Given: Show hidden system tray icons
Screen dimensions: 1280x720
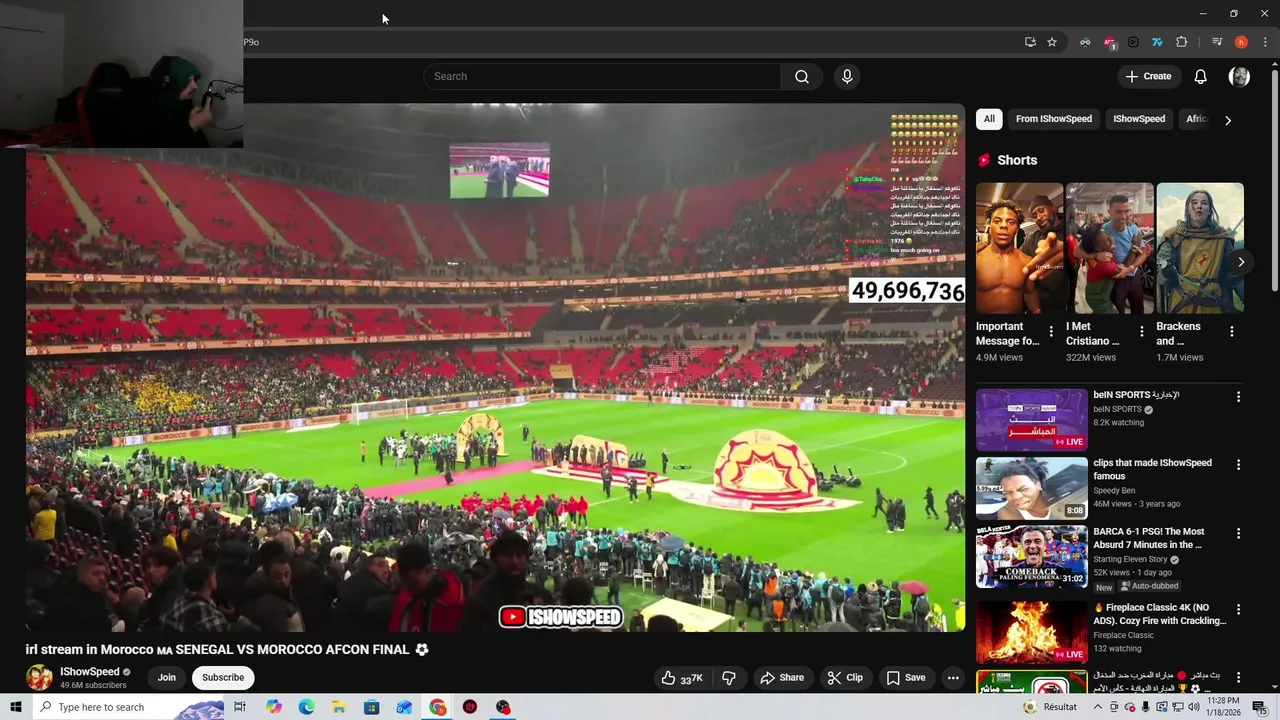Looking at the screenshot, I should click(x=1097, y=707).
